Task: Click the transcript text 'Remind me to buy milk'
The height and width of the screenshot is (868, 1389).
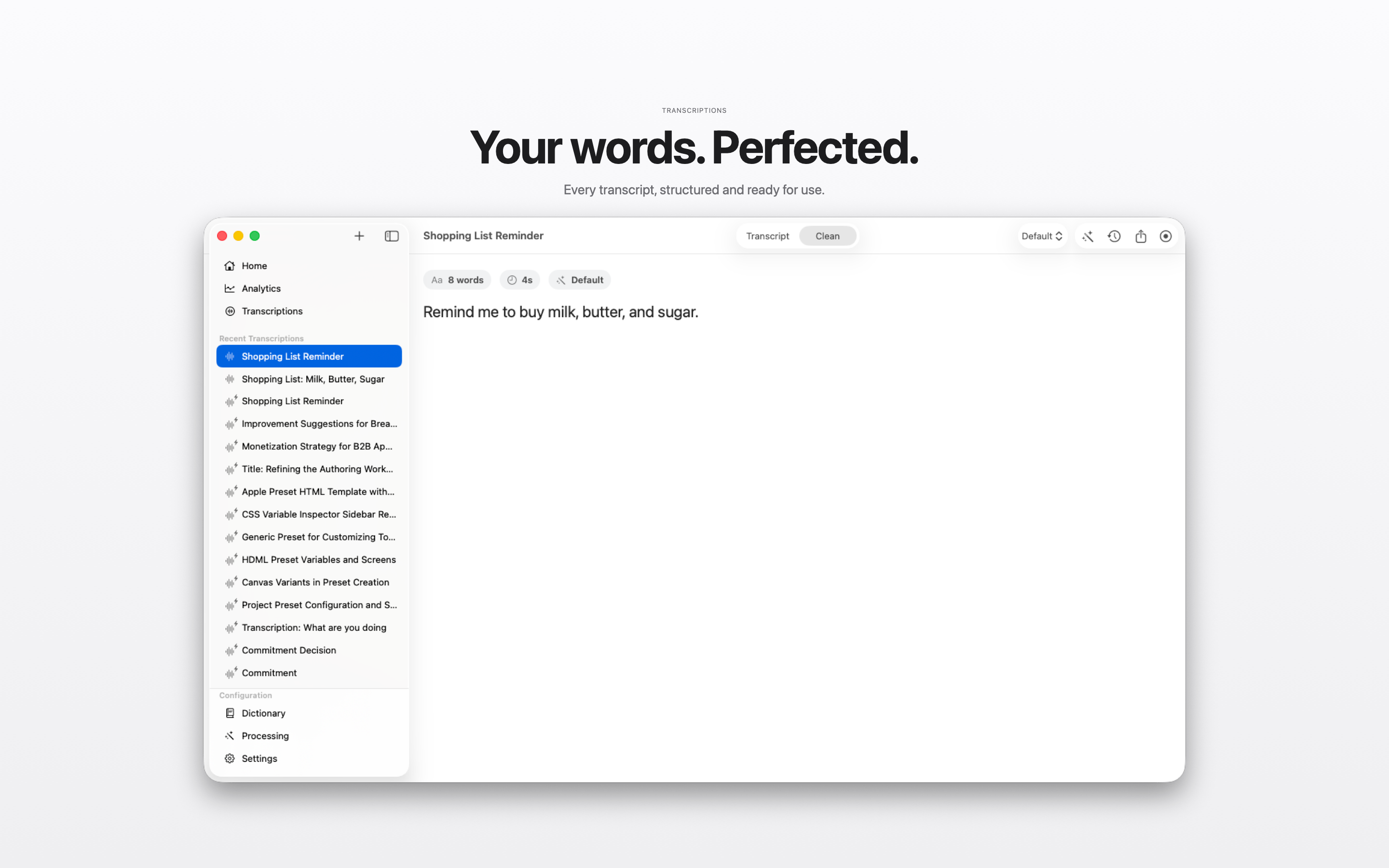Action: [x=559, y=312]
